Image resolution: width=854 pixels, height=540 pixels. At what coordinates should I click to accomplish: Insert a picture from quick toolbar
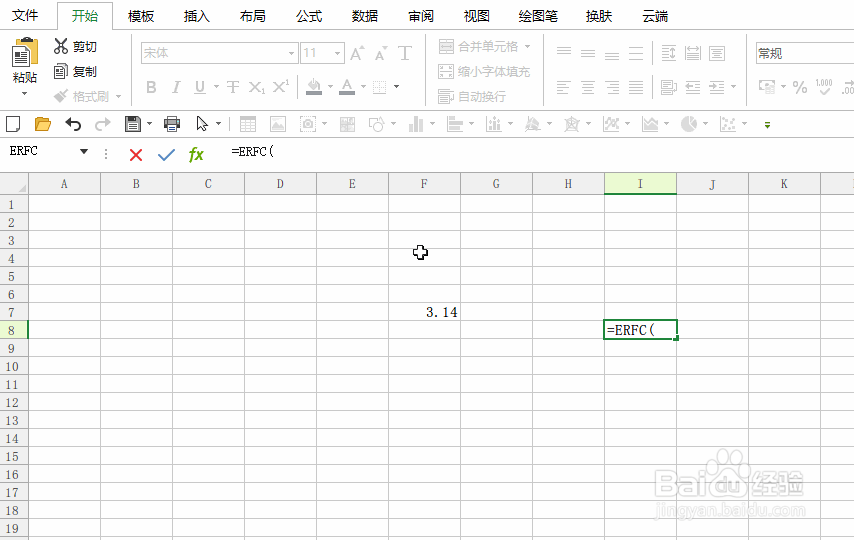pos(278,124)
